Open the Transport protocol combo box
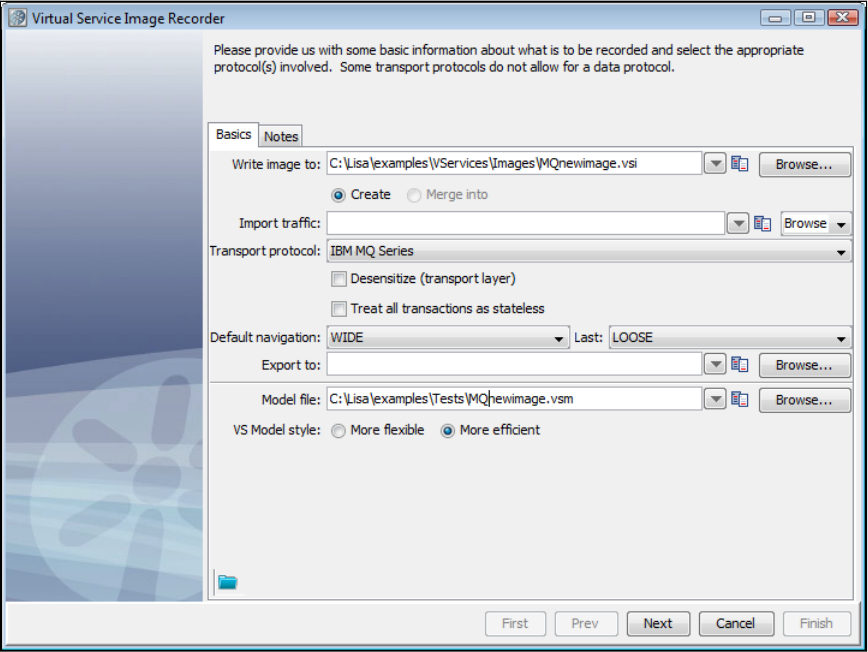This screenshot has height=652, width=868. (590, 251)
